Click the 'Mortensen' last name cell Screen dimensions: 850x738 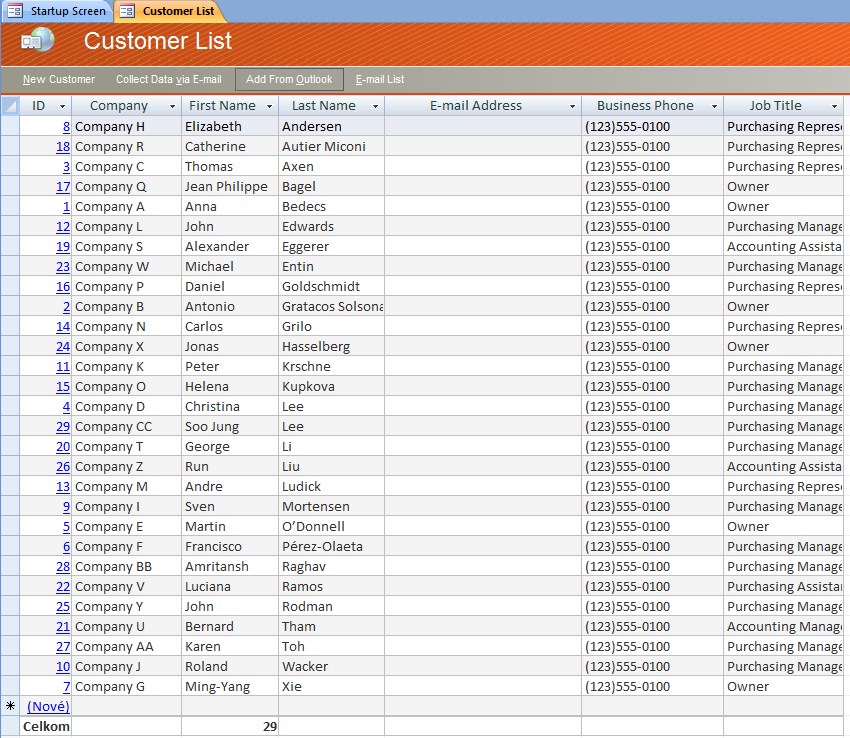coord(332,506)
